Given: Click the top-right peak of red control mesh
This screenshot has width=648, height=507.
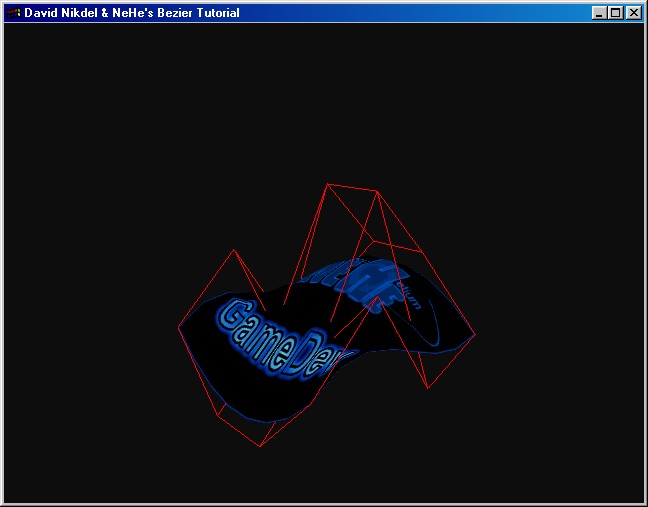Looking at the screenshot, I should pos(377,192).
